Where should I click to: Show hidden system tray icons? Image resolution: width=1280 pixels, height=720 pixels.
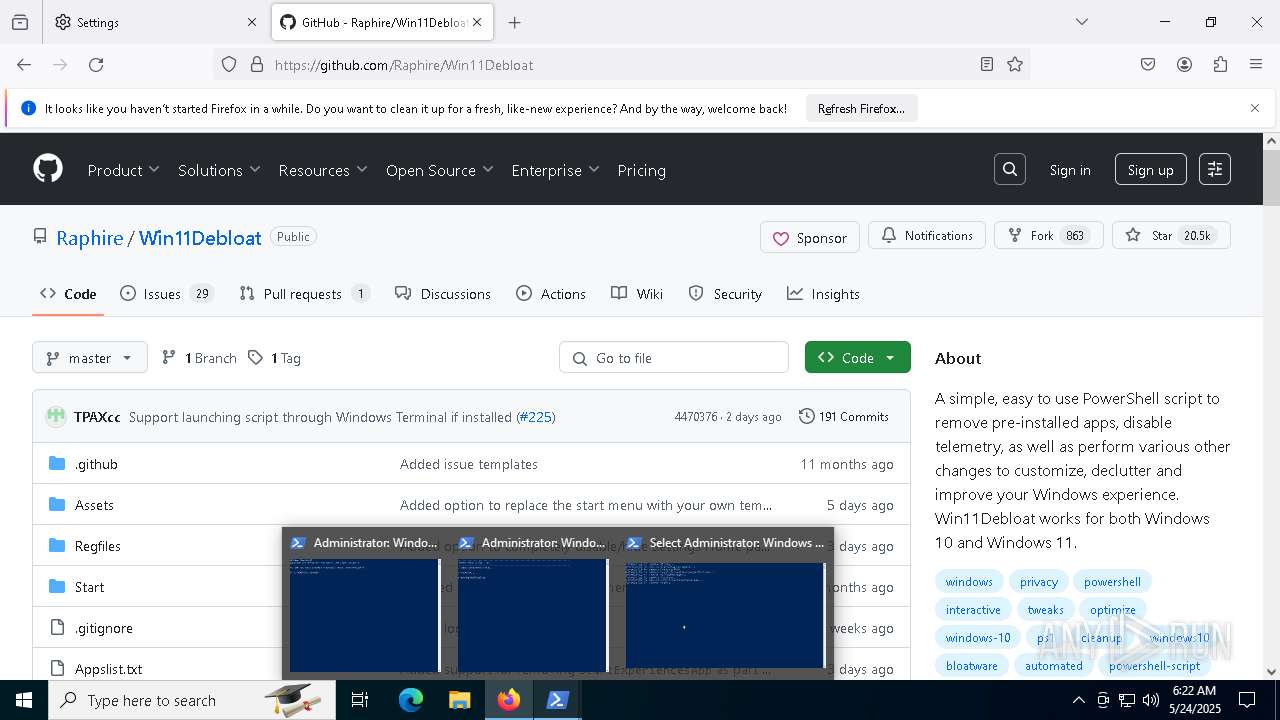[1078, 700]
